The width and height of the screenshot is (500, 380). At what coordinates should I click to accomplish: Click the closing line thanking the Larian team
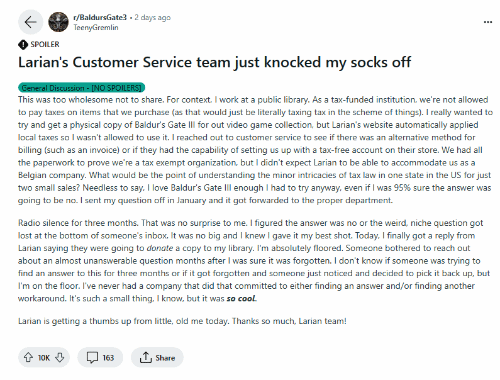tap(182, 321)
